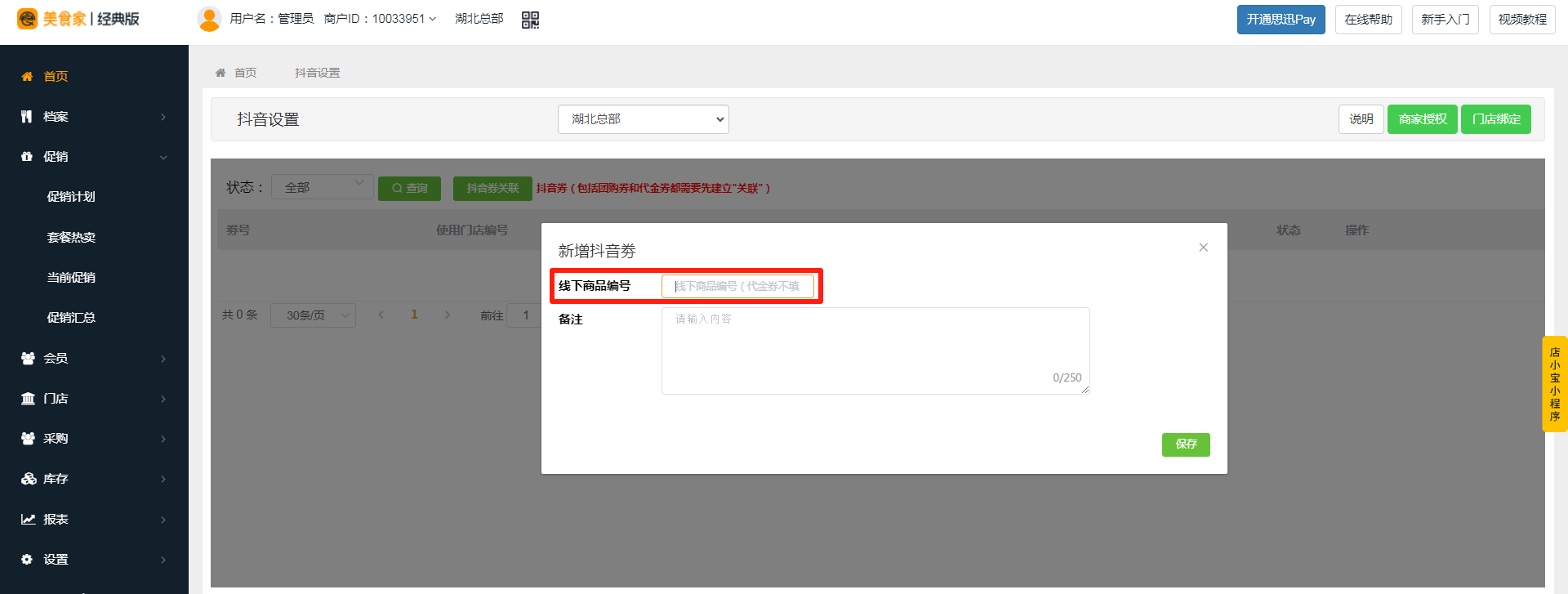Click the home icon beside 首页 in sidebar
This screenshot has height=594, width=1568.
click(x=27, y=76)
